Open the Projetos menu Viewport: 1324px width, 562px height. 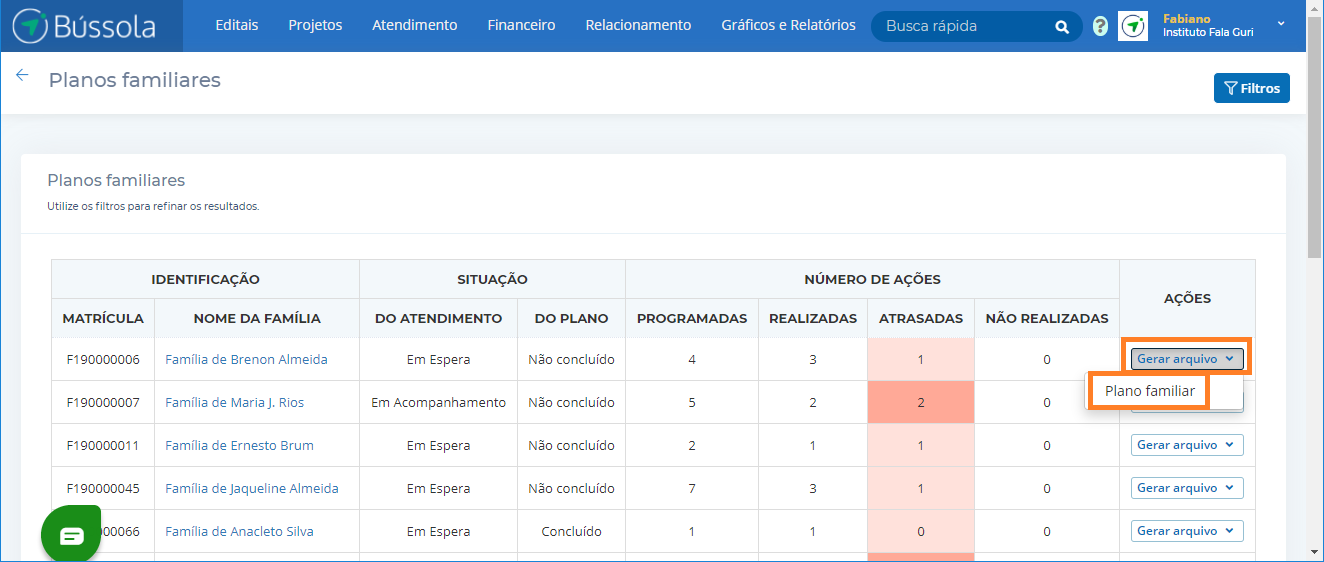coord(315,25)
